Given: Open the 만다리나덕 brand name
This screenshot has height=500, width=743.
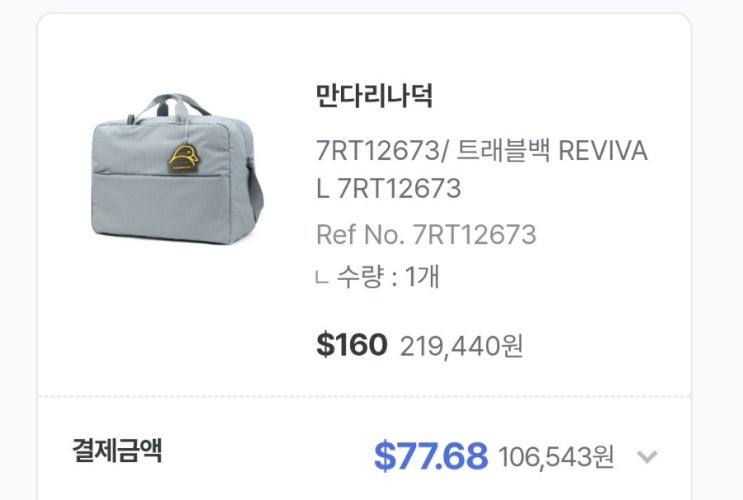Looking at the screenshot, I should (x=374, y=96).
